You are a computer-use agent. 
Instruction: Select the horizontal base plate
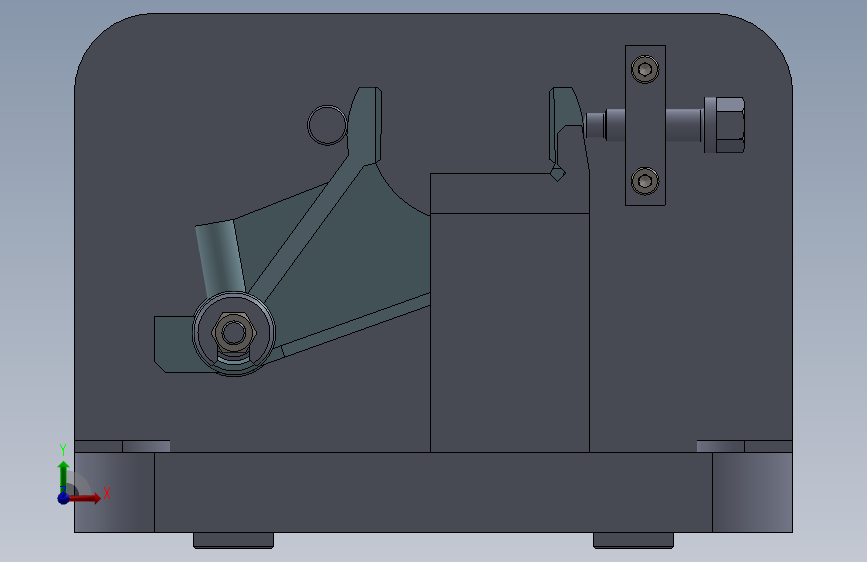tap(434, 492)
